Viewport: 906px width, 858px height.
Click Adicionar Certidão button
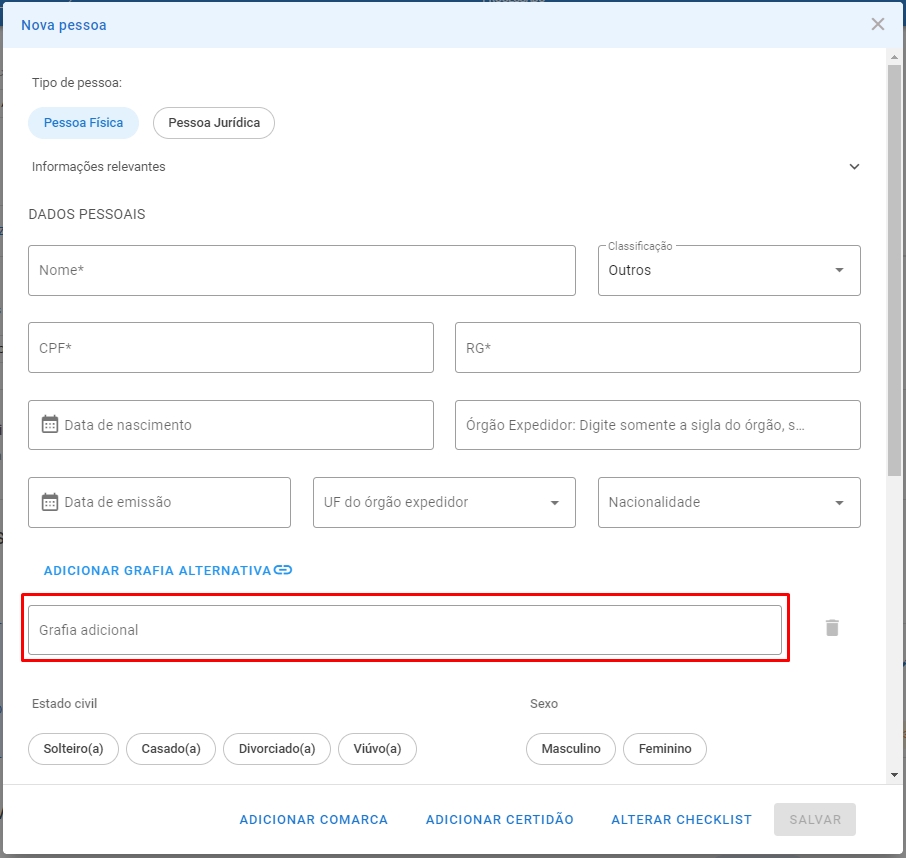pyautogui.click(x=500, y=819)
